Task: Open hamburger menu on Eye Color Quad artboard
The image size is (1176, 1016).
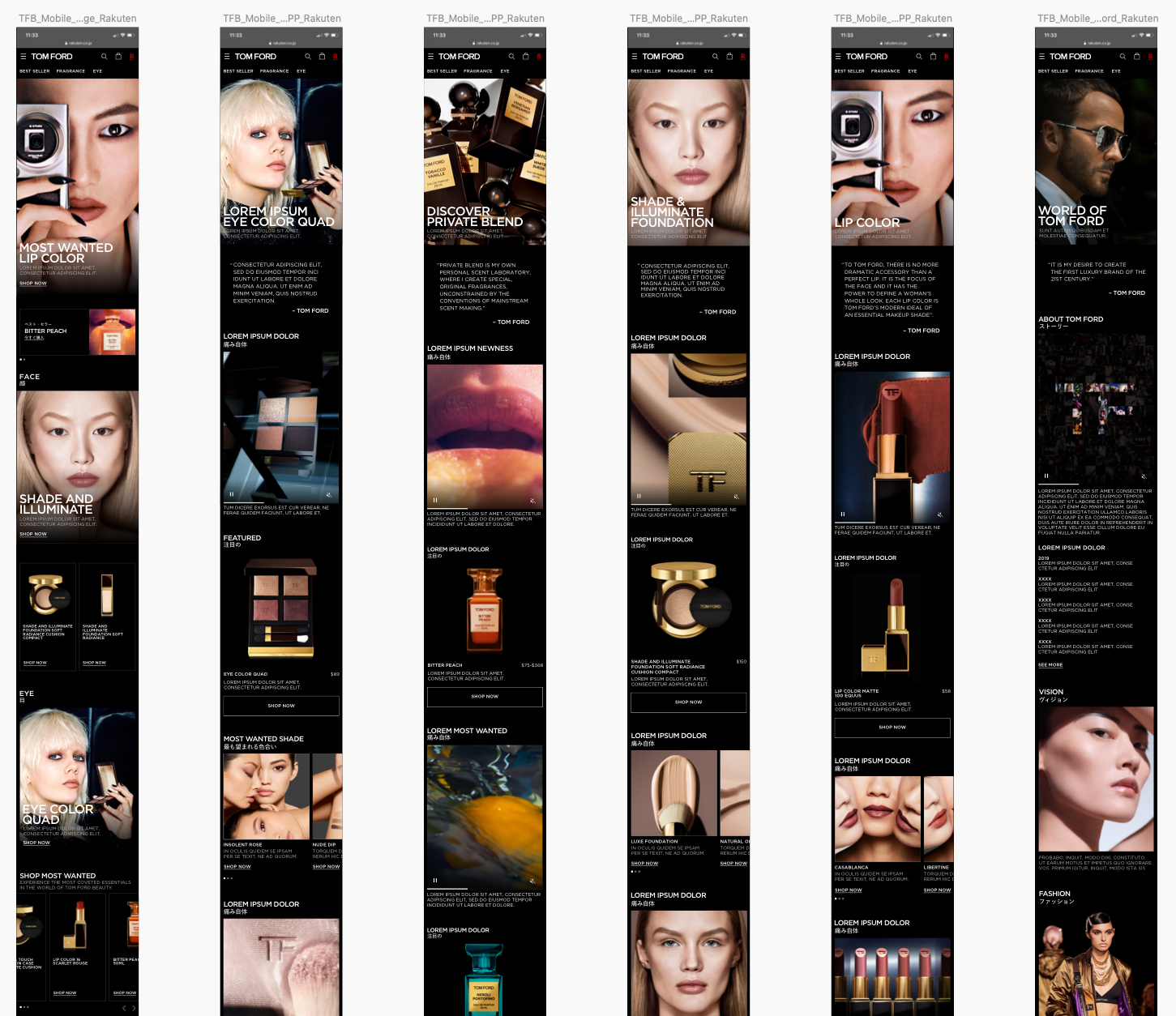Action: 227,57
